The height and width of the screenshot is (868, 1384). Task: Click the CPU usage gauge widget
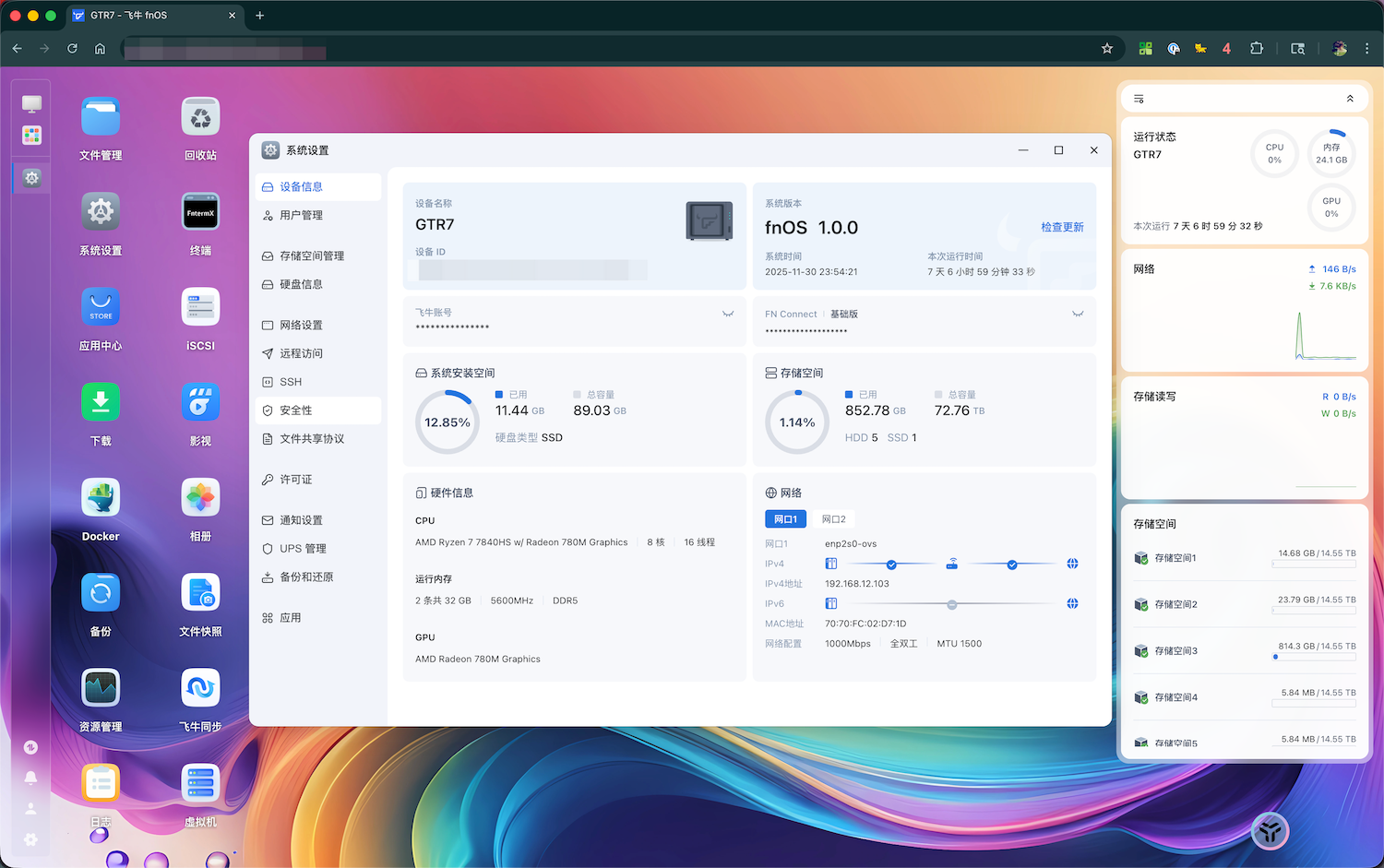(x=1274, y=153)
